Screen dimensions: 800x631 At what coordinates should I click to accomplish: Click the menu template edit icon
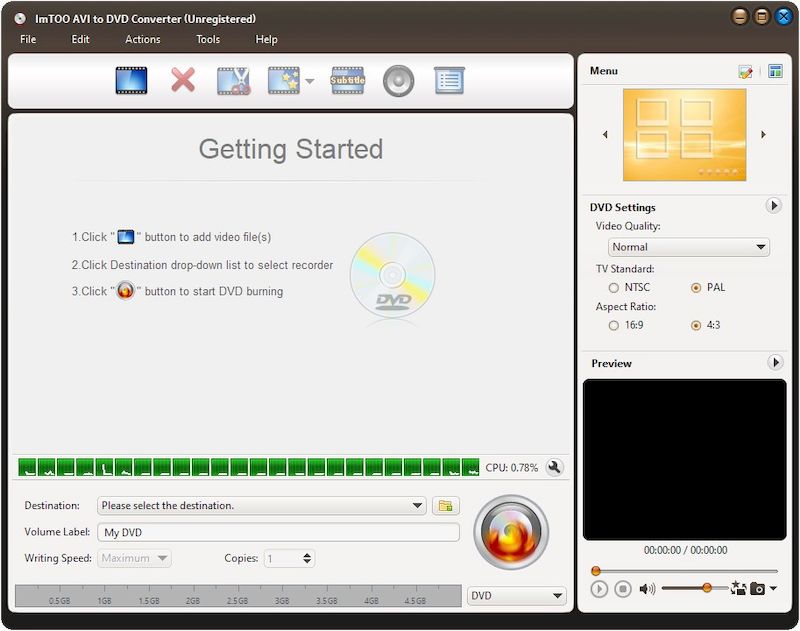point(744,70)
